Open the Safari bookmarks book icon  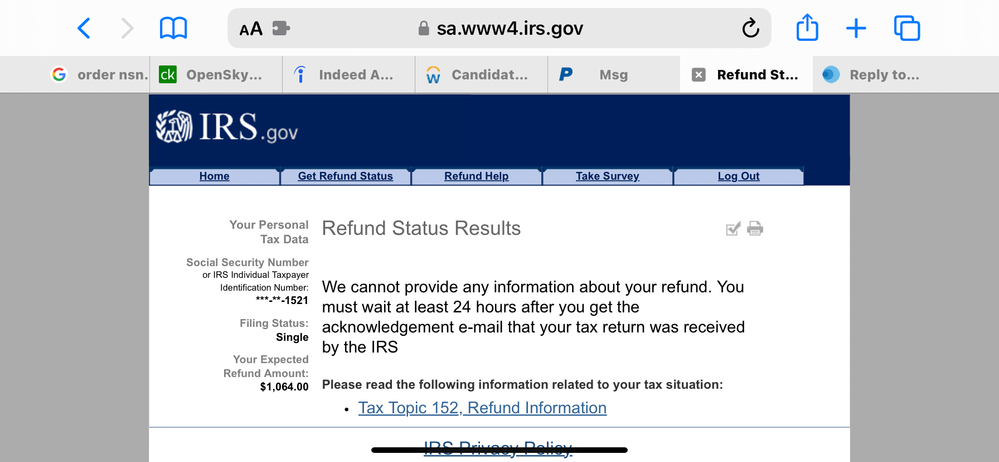[174, 29]
